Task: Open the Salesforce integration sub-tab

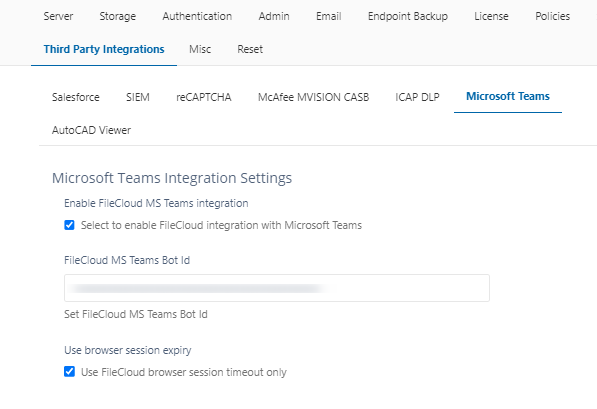Action: (x=76, y=97)
